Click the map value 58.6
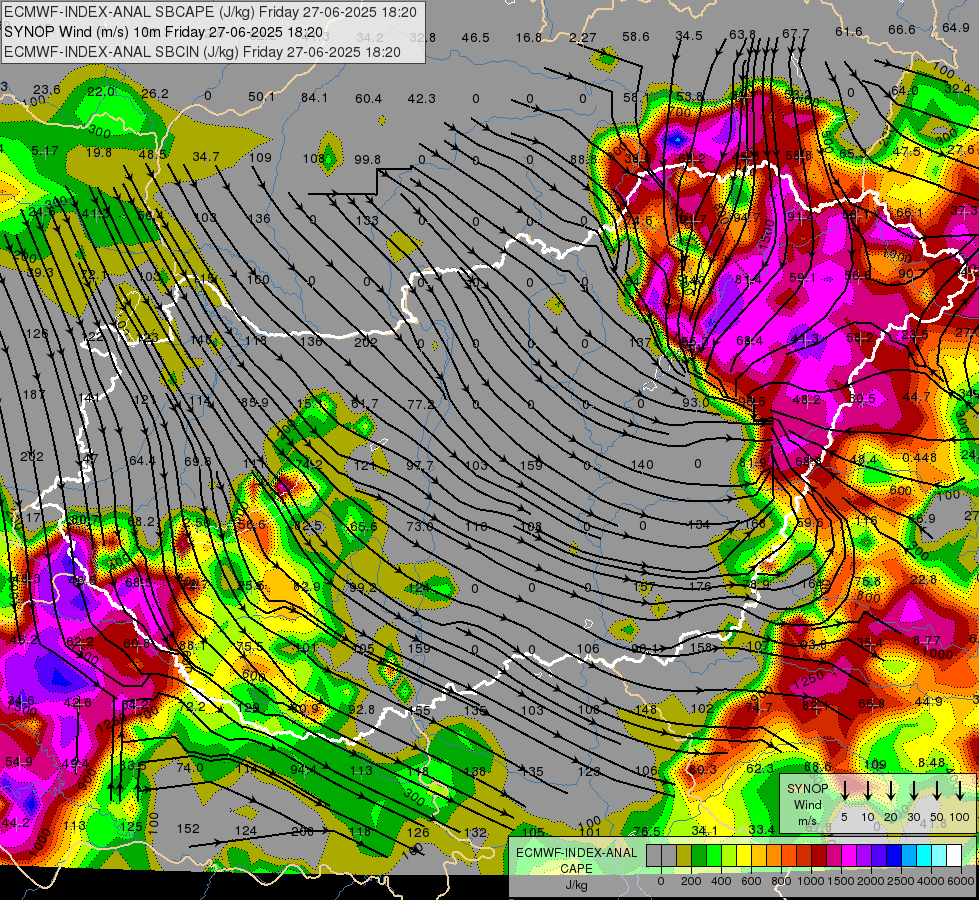The image size is (979, 900). pos(636,36)
